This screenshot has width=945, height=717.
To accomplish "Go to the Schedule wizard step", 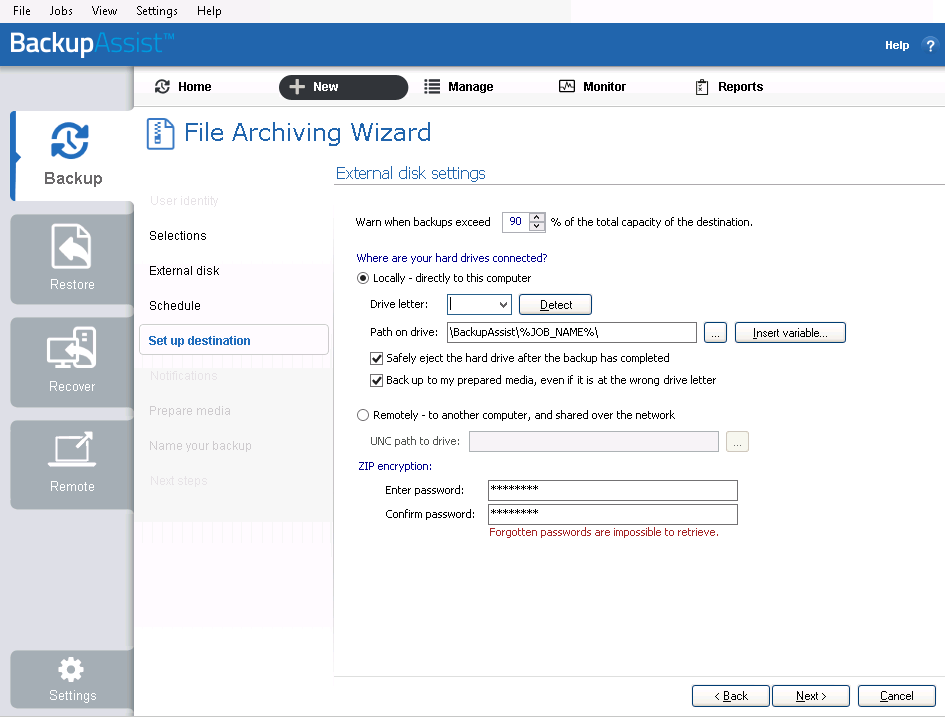I will point(175,305).
